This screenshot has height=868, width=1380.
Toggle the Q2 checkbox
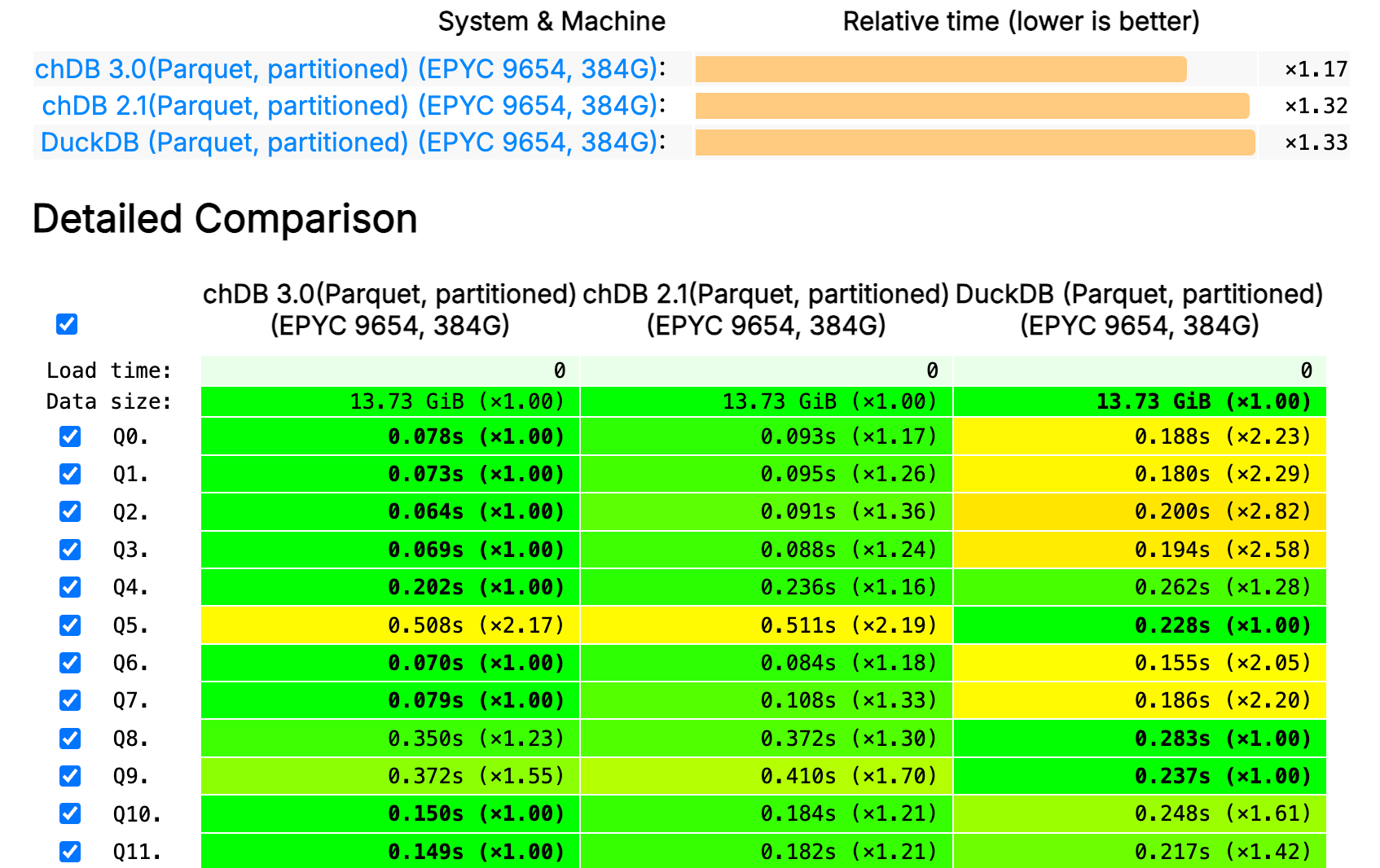click(70, 511)
